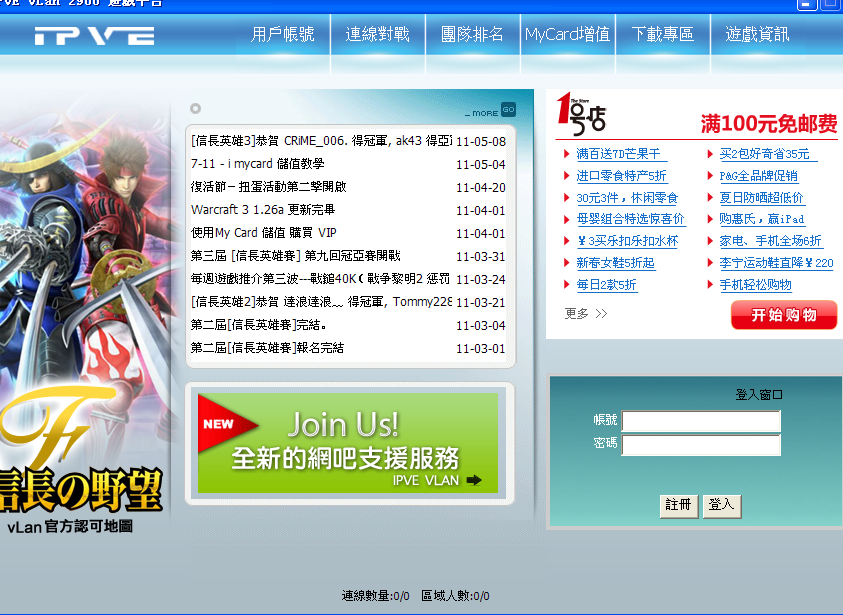The image size is (843, 615).
Task: Click the 區域人數:0/0 status text
Action: coord(455,596)
